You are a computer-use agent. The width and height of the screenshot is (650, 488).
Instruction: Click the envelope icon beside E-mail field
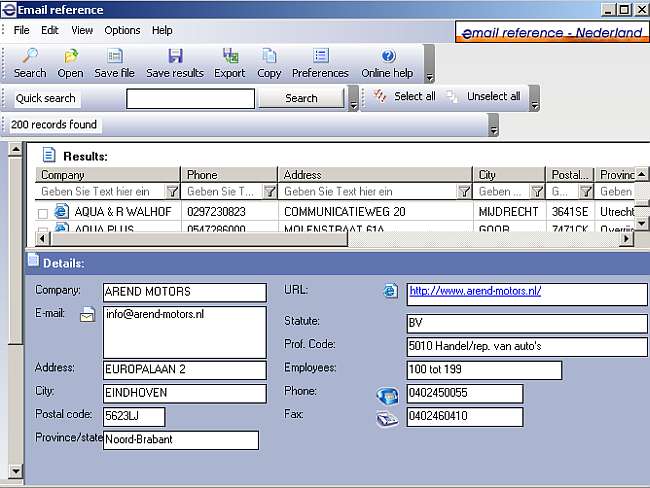(x=87, y=316)
